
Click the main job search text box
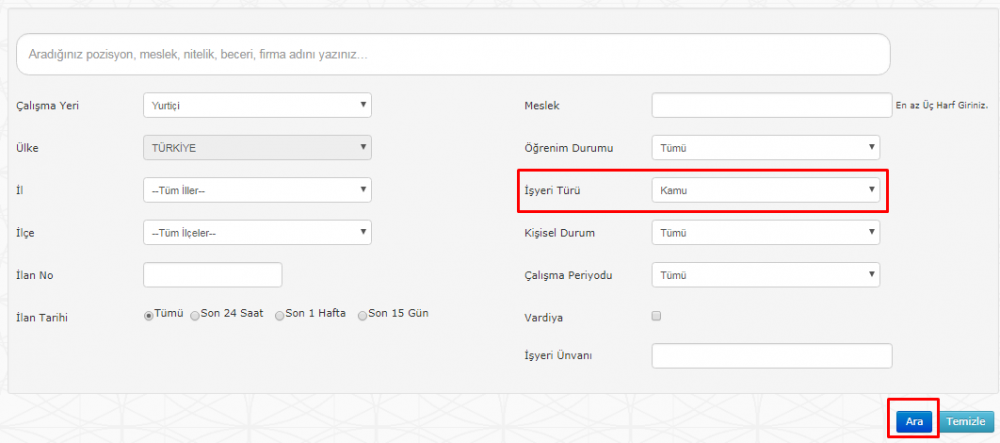tap(453, 54)
